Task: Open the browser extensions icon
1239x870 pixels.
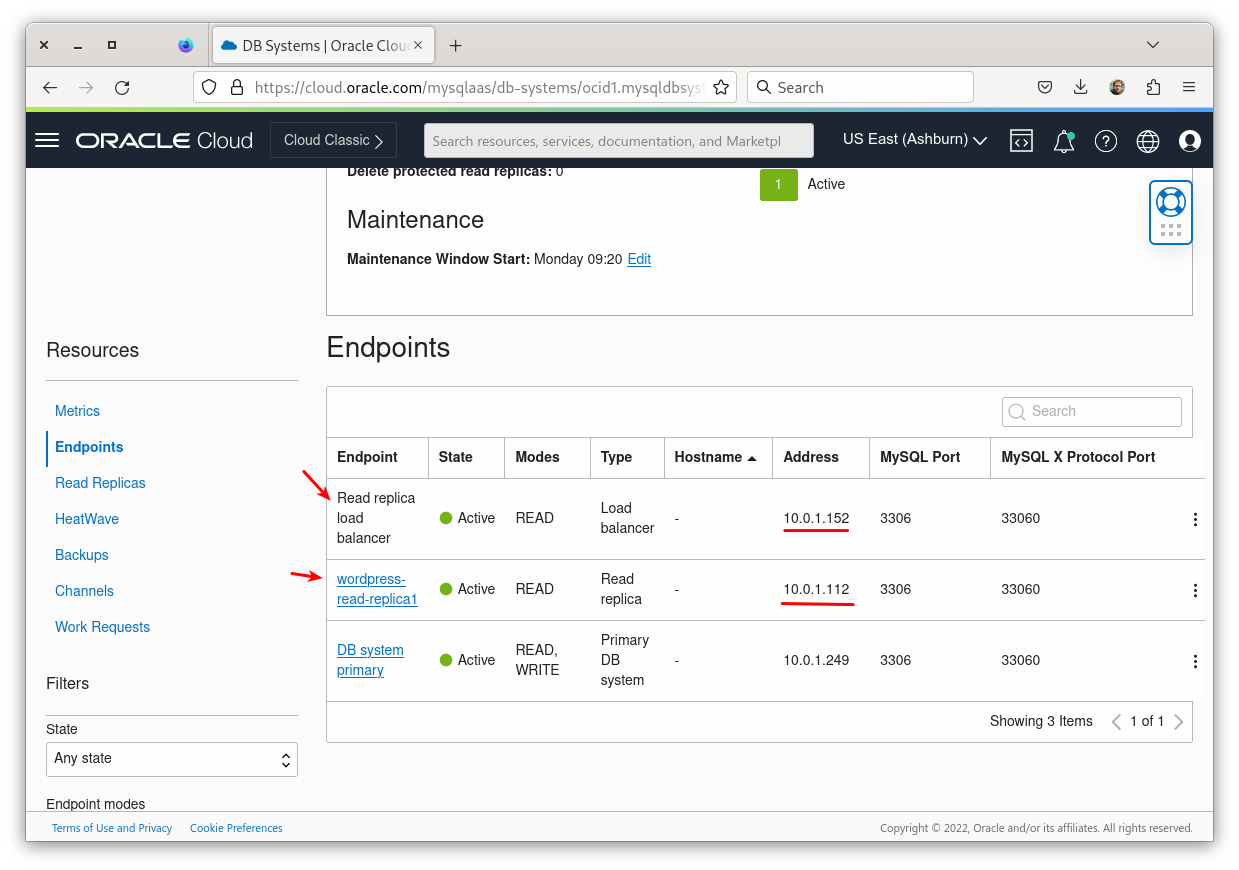Action: point(1152,87)
